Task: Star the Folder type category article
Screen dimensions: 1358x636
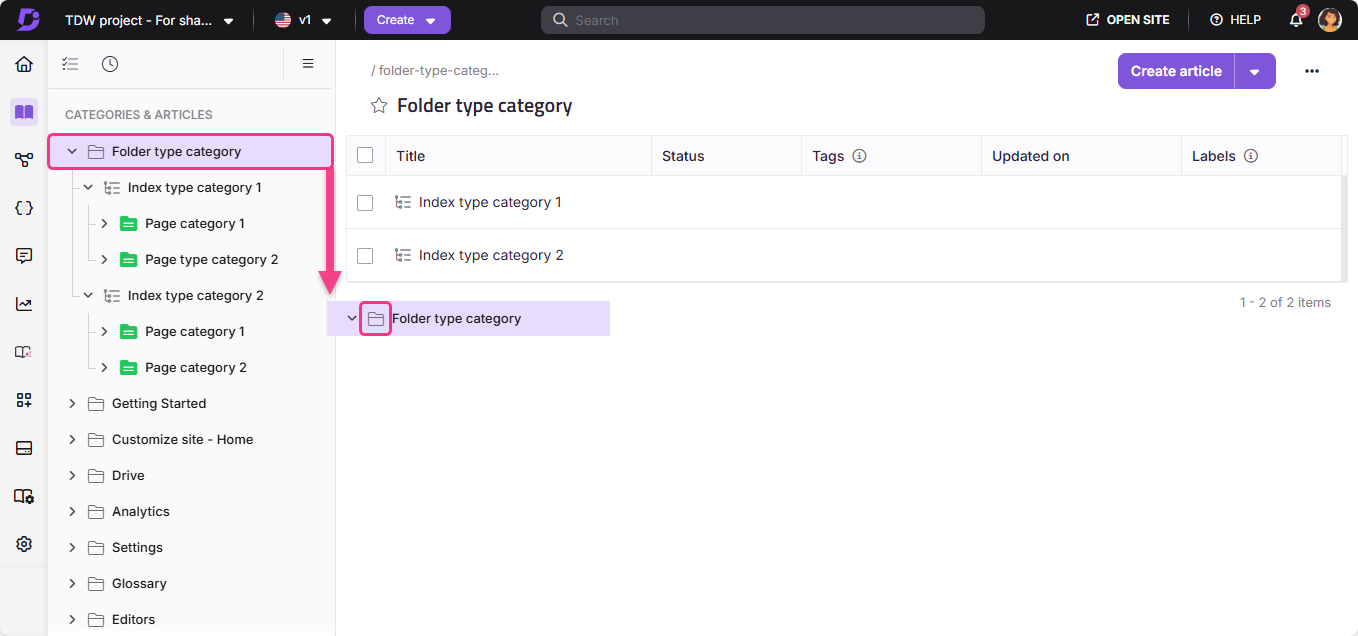Action: point(379,104)
